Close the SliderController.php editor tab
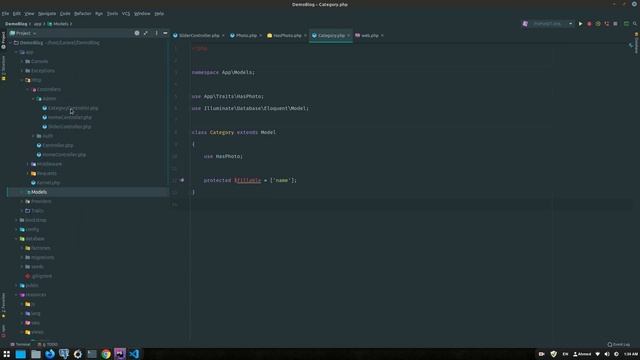Viewport: 640px width, 360px height. pyautogui.click(x=223, y=36)
